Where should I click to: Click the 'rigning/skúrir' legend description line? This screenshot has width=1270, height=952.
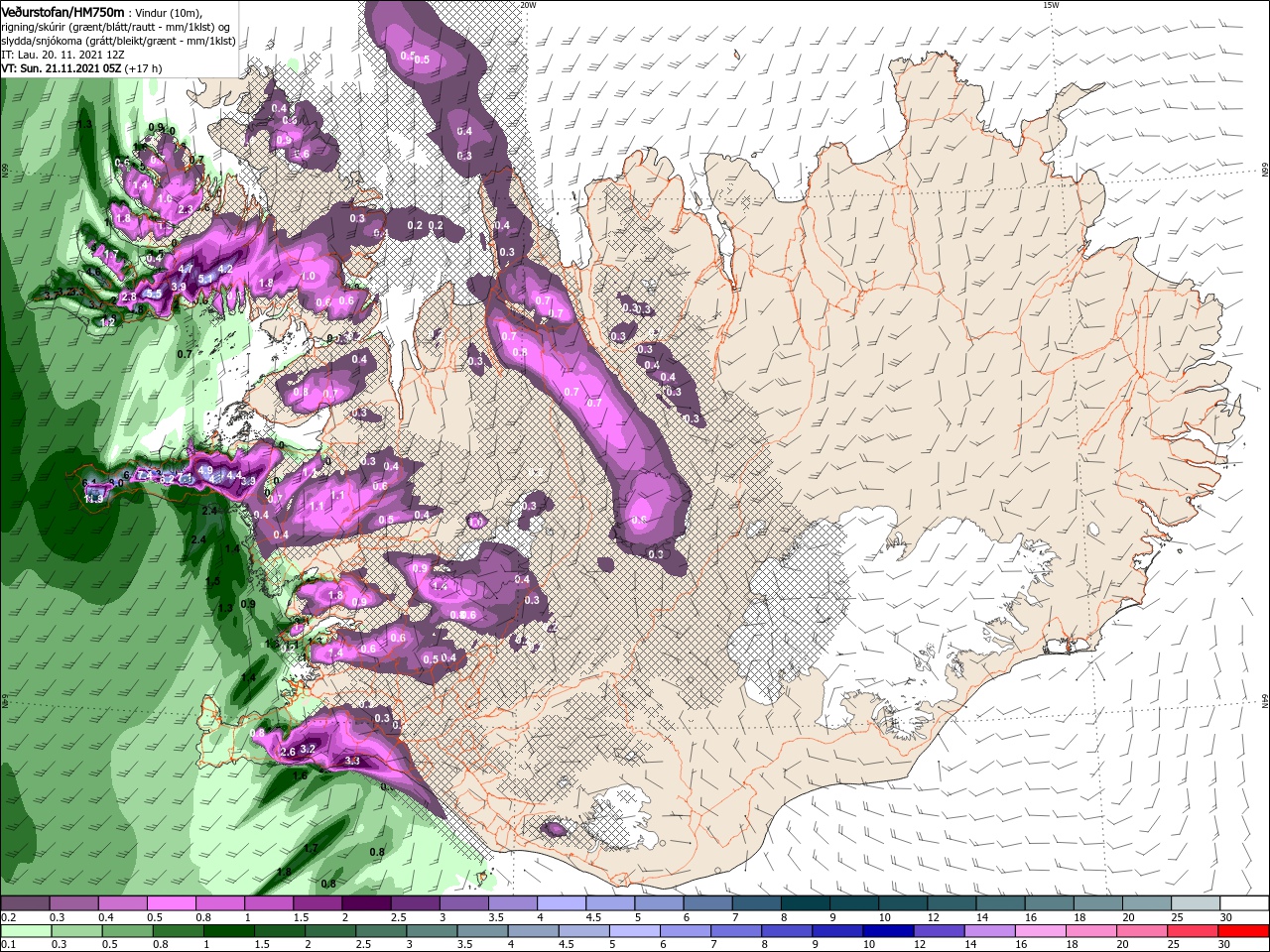tap(116, 26)
